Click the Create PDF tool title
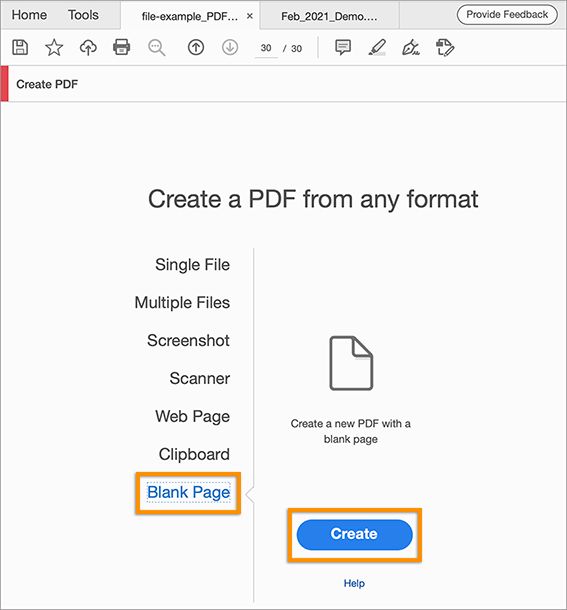 (x=47, y=84)
